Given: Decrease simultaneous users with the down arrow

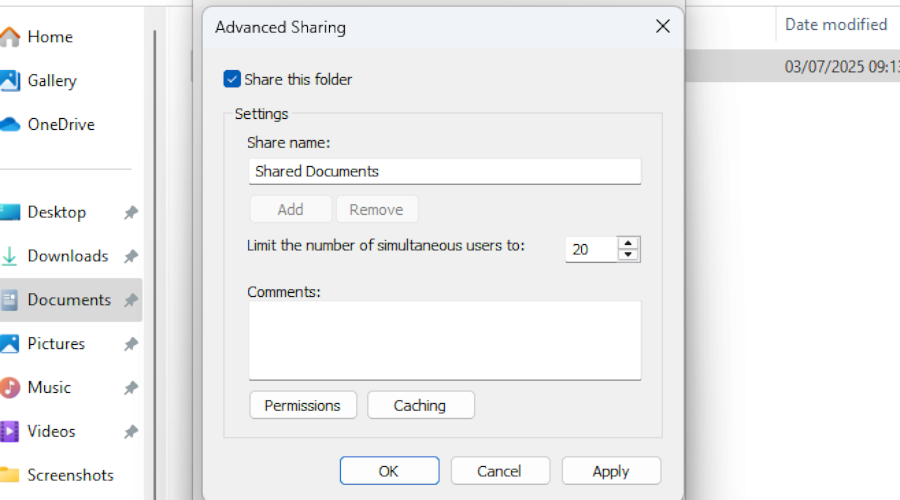Looking at the screenshot, I should click(629, 255).
